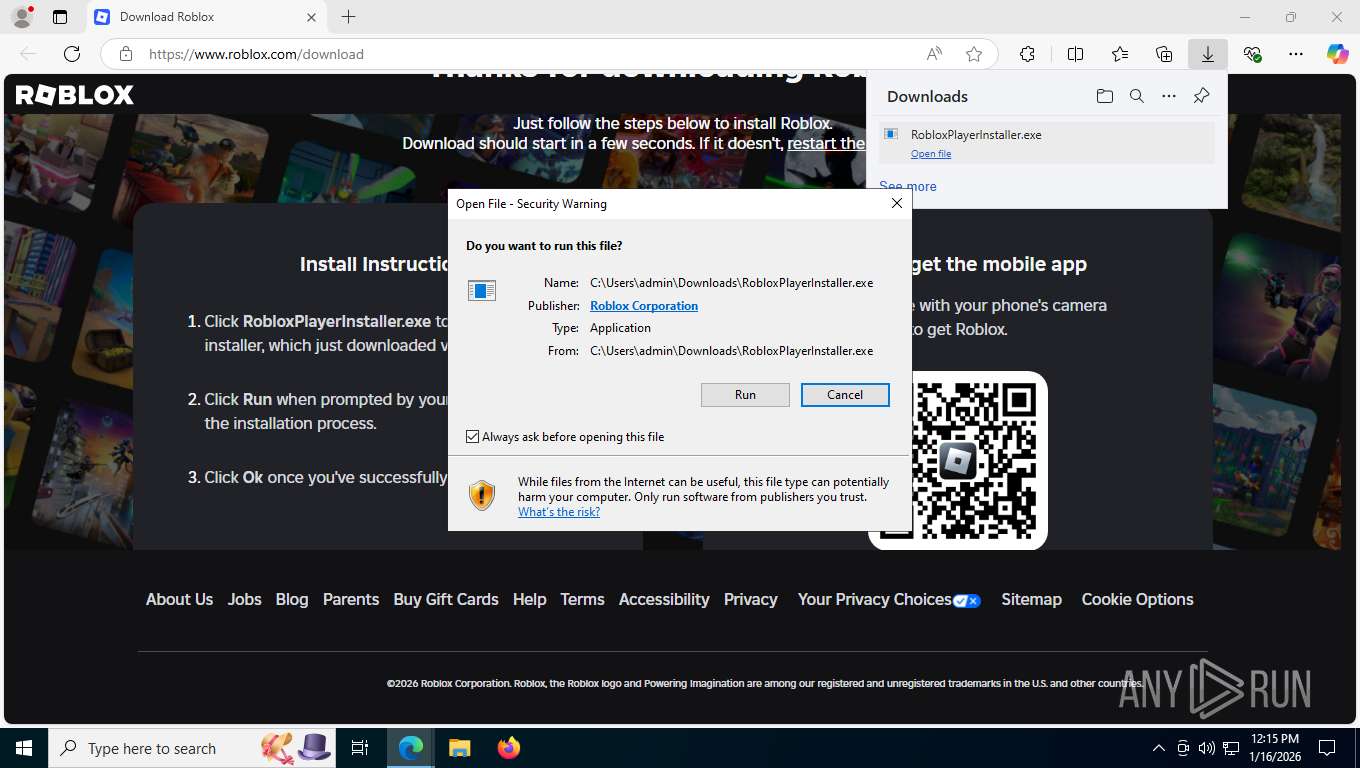Screen dimensions: 1360x768
Task: Show hidden system tray icons chevron
Action: tap(1159, 748)
